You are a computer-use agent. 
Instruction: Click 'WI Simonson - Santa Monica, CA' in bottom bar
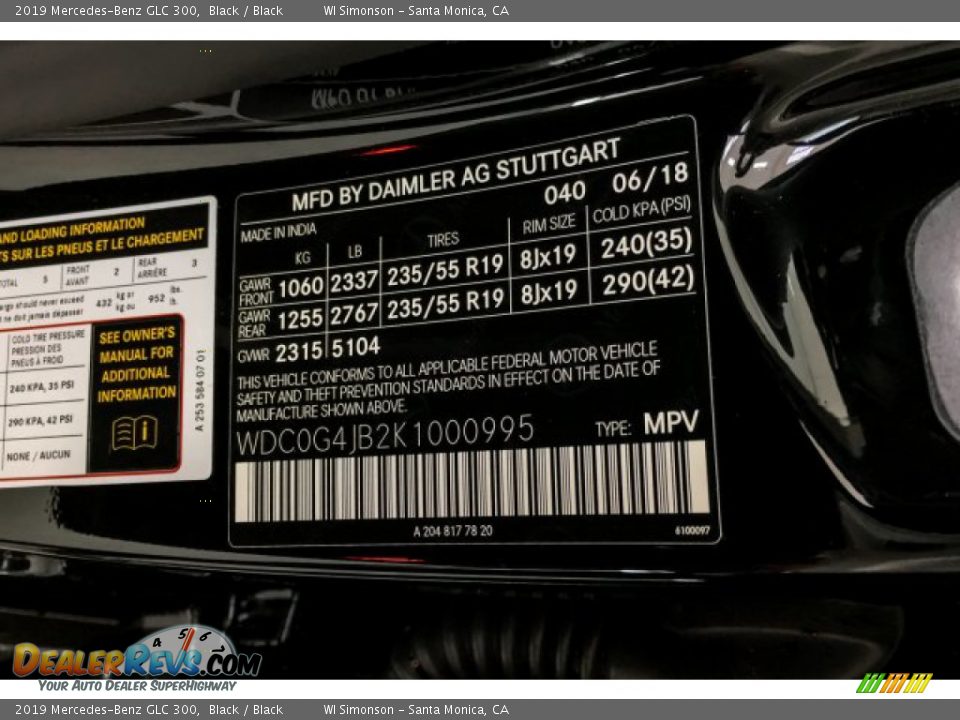pos(416,710)
